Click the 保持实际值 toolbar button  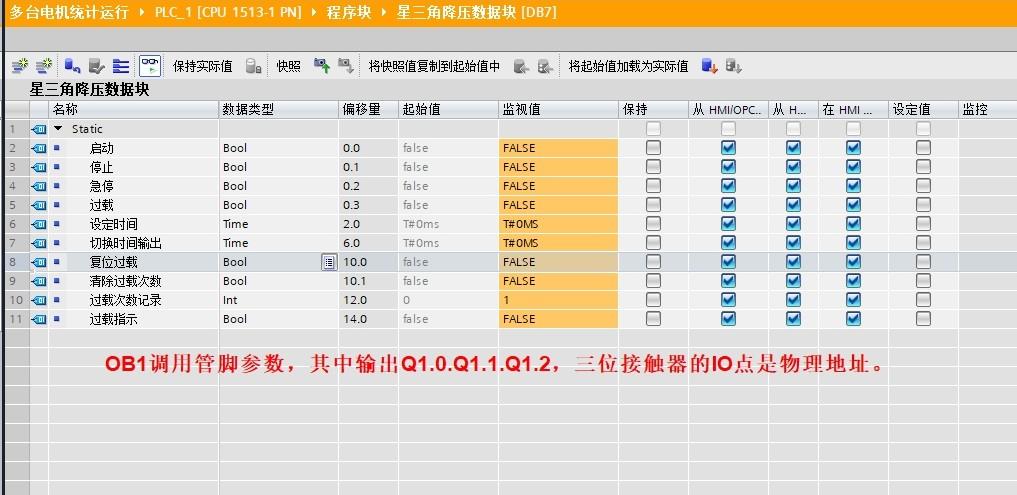pyautogui.click(x=202, y=66)
